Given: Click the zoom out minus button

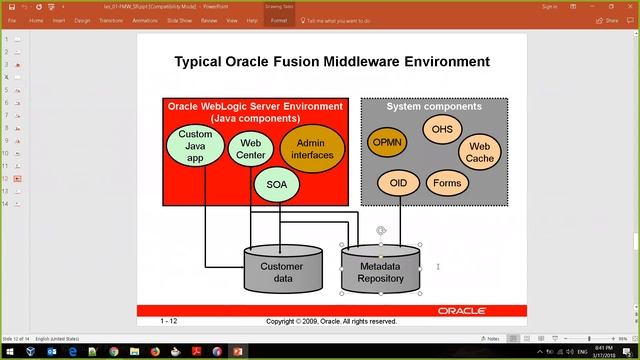Looking at the screenshot, I should click(x=566, y=339).
